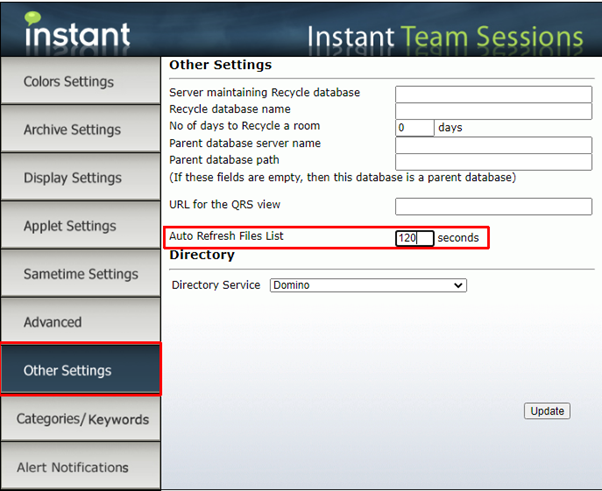Click the URL for the QRS view field
Viewport: 602px width, 491px height.
pos(493,207)
